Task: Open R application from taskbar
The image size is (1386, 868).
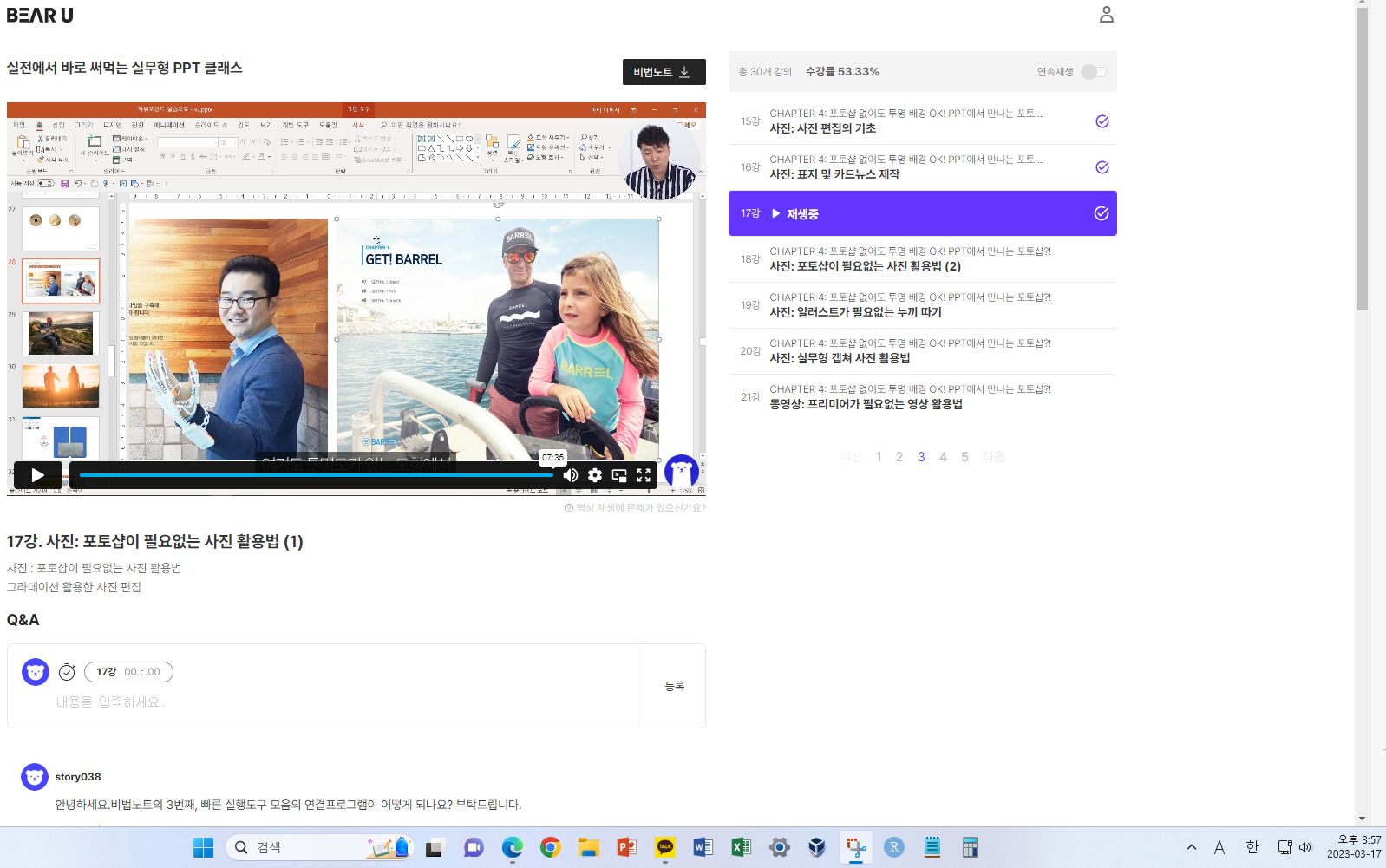Action: (x=894, y=847)
